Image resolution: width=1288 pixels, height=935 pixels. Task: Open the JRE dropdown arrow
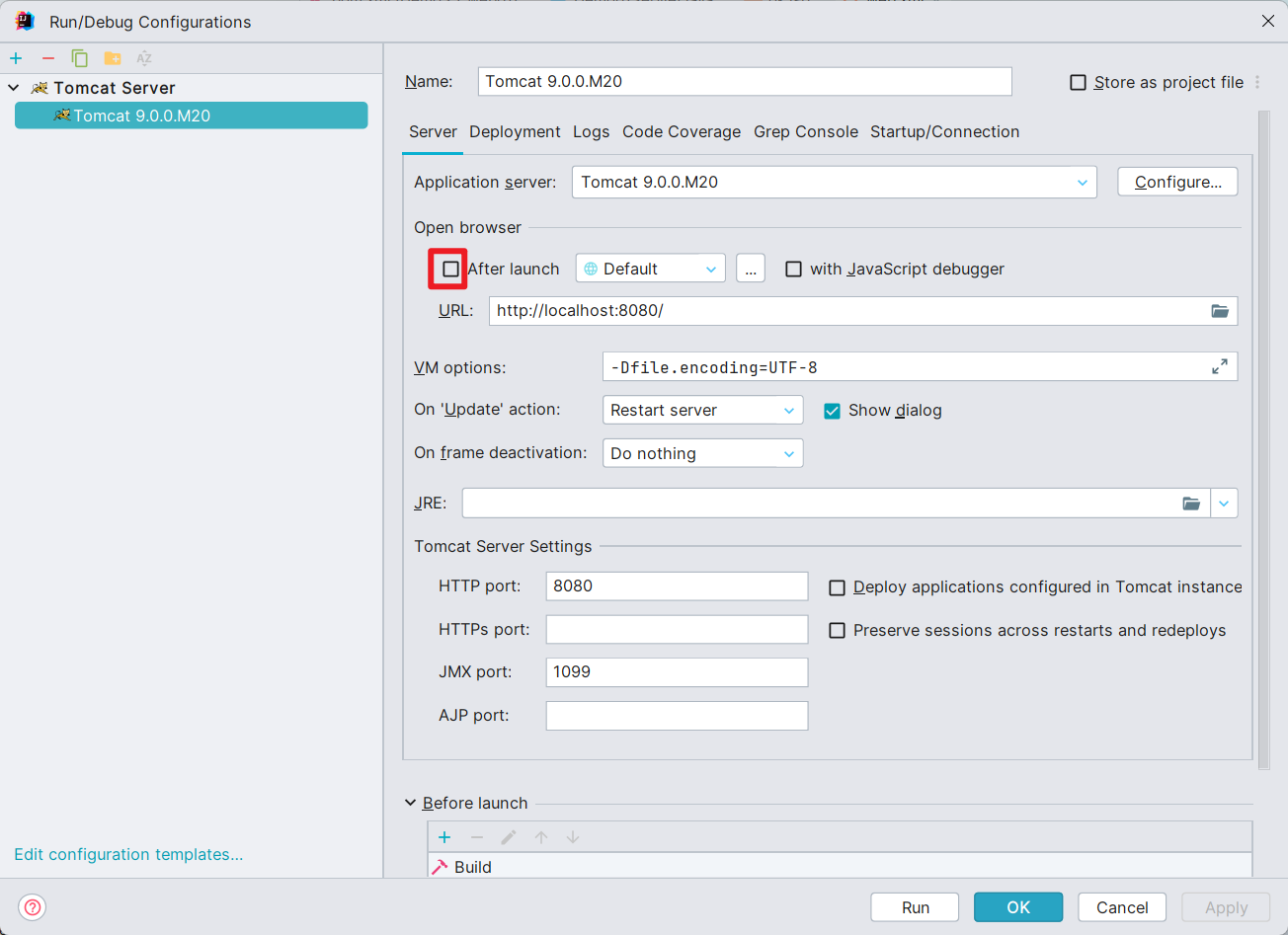coord(1224,504)
